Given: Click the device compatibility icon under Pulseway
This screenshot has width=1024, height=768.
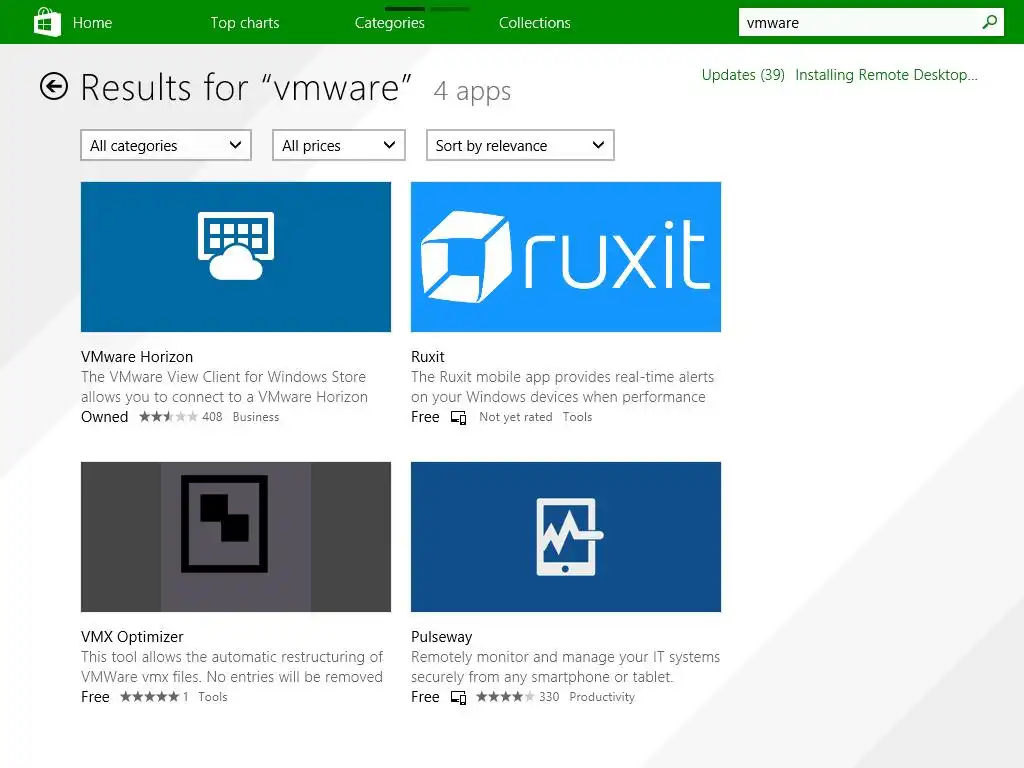Looking at the screenshot, I should point(458,697).
